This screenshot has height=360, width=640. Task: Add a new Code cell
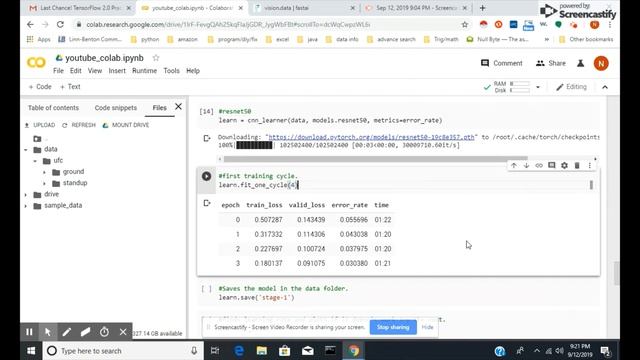click(40, 87)
